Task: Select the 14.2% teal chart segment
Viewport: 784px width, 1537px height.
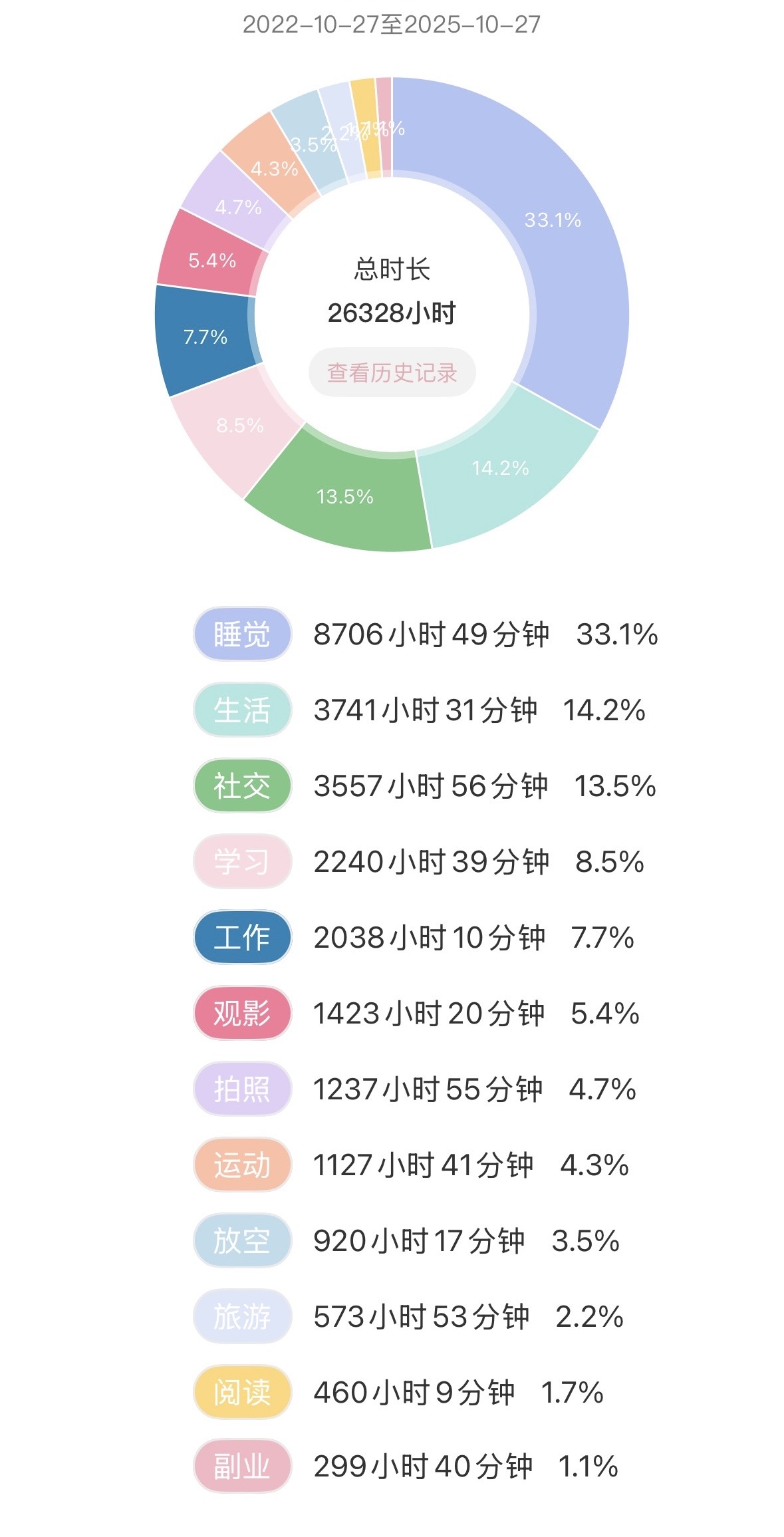Action: [x=500, y=468]
